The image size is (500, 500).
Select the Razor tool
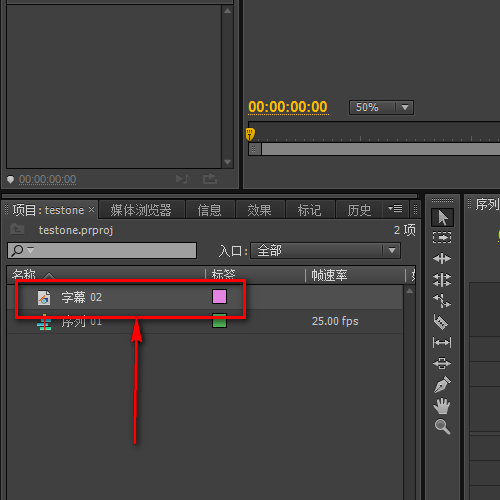441,322
